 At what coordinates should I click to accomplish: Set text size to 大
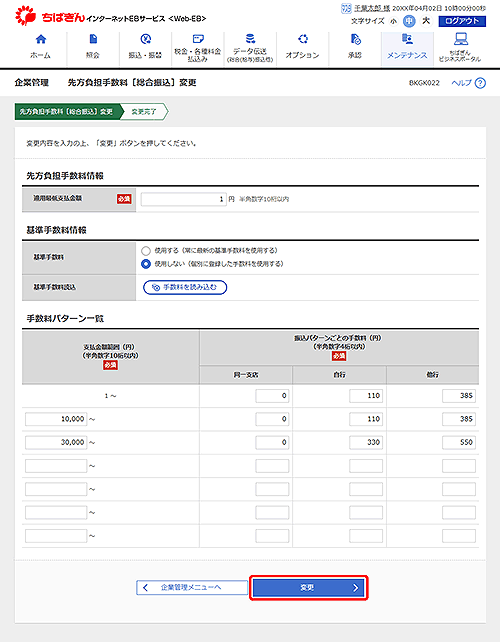coord(426,21)
